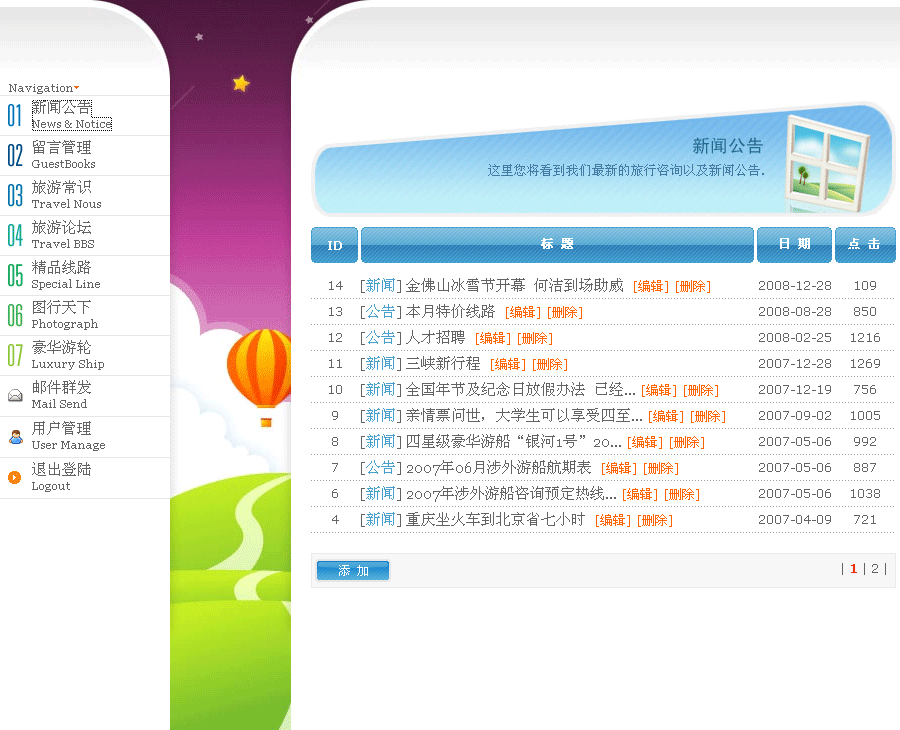Edit the 人才招聘 notice
This screenshot has width=900, height=730.
click(493, 339)
